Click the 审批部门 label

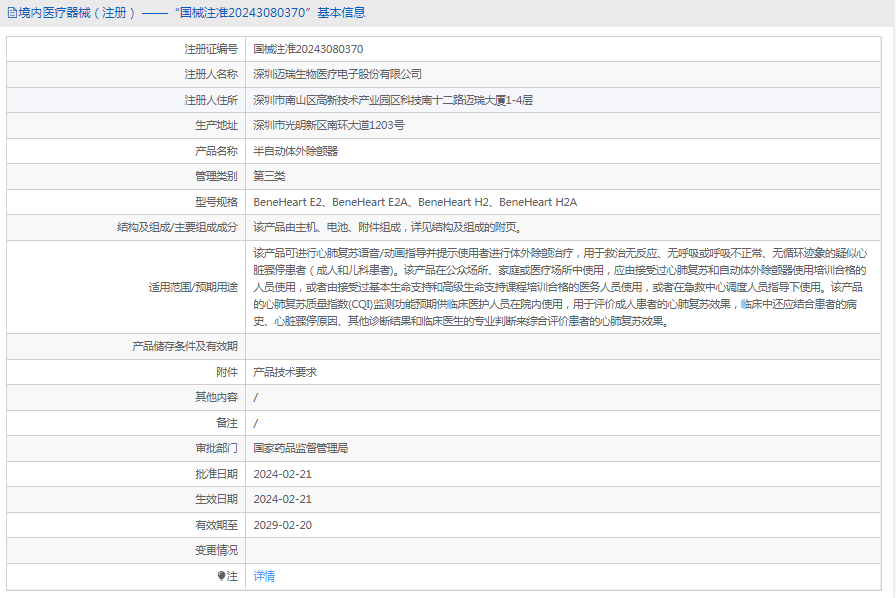pos(216,448)
